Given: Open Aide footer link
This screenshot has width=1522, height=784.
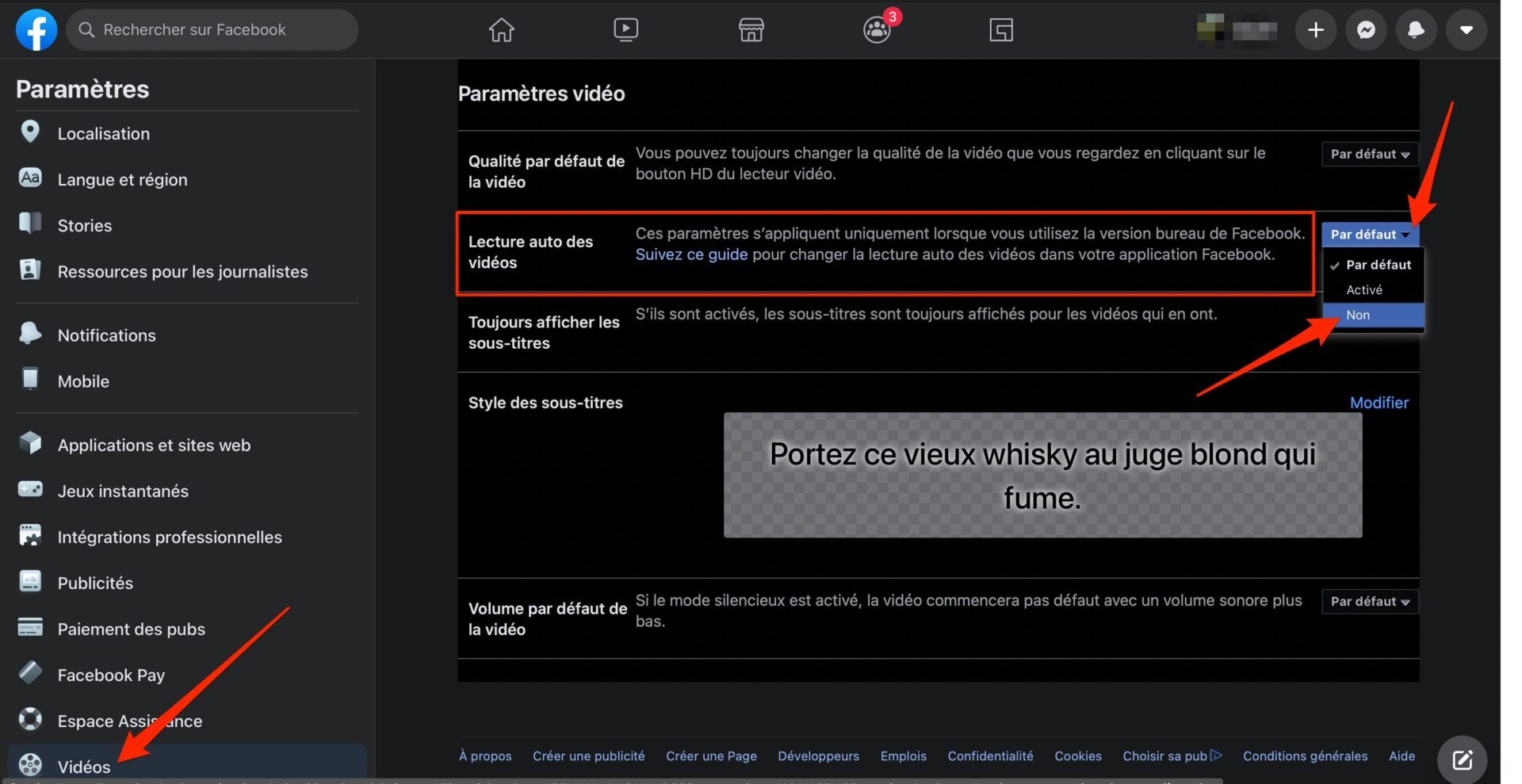Looking at the screenshot, I should pos(1402,756).
